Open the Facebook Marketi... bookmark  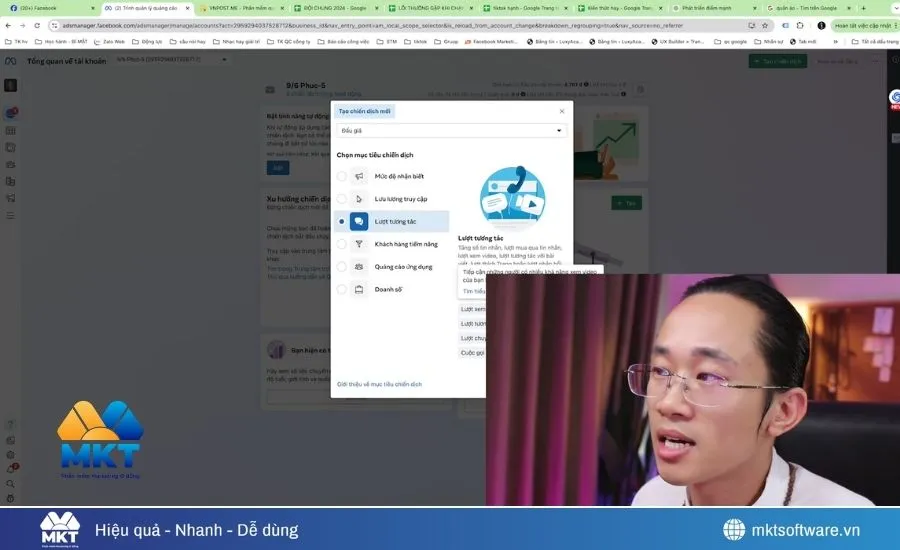tap(491, 42)
